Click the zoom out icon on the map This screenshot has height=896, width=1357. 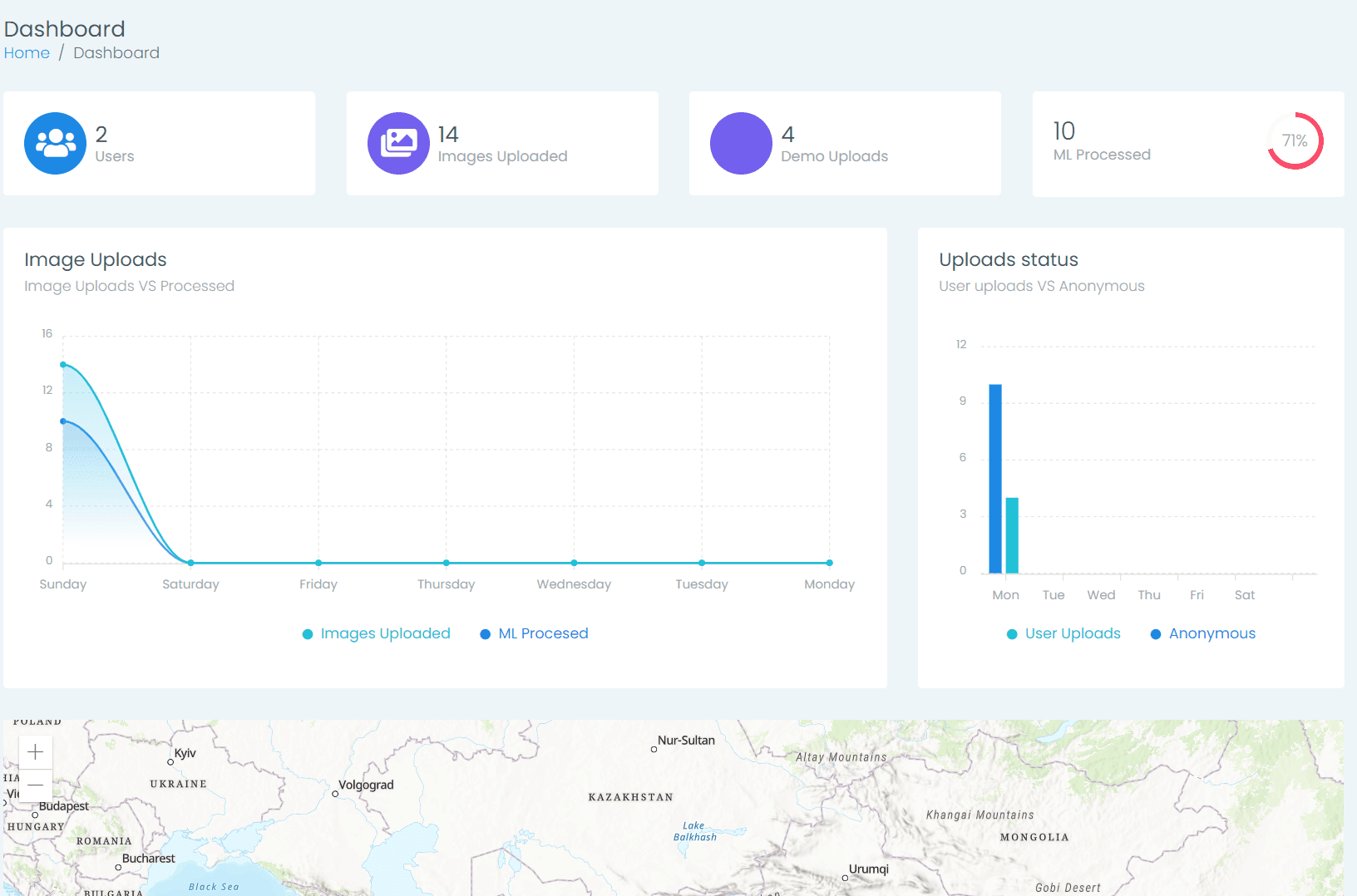pos(36,784)
